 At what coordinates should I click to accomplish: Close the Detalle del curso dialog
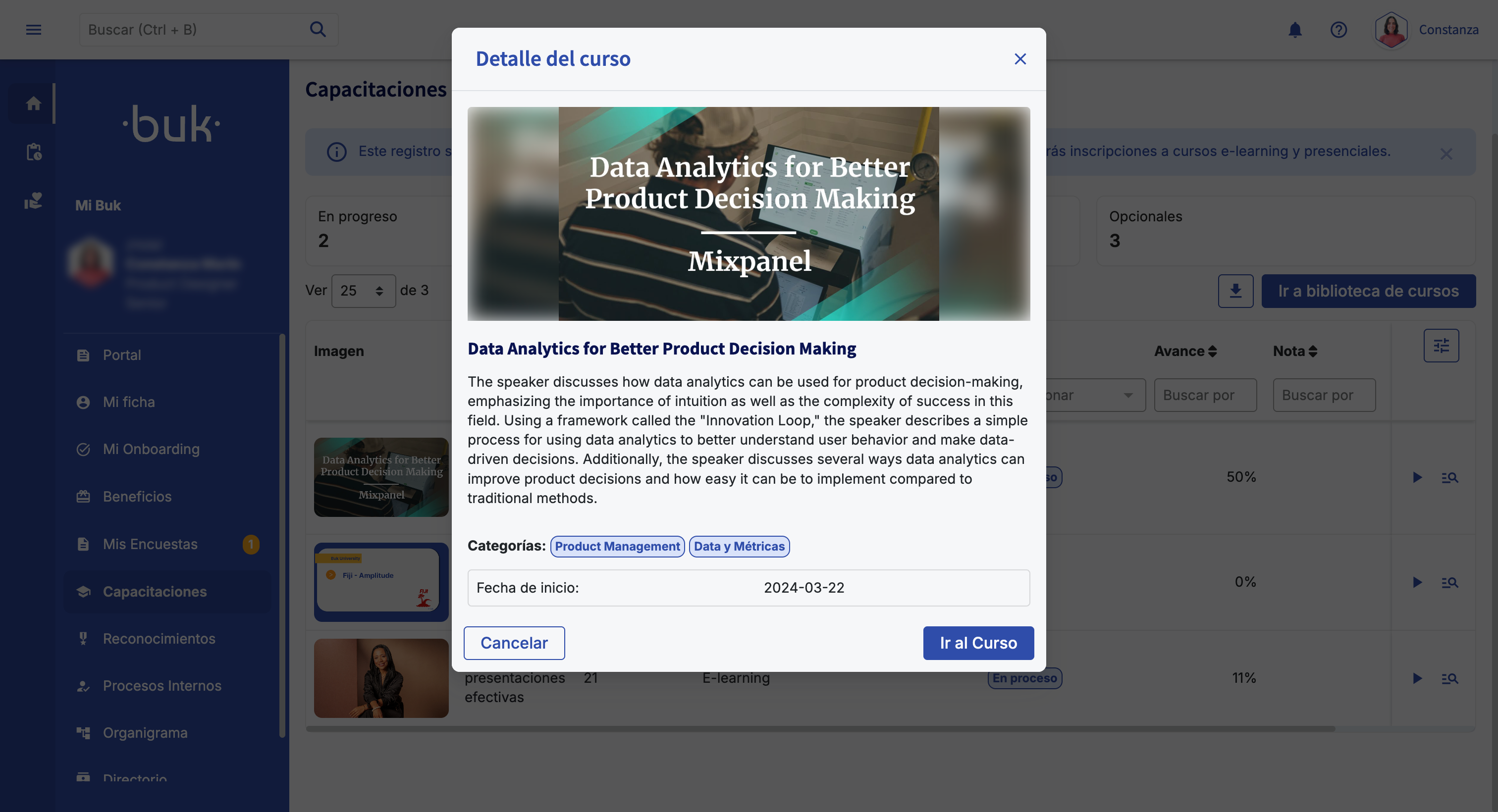click(x=1020, y=59)
